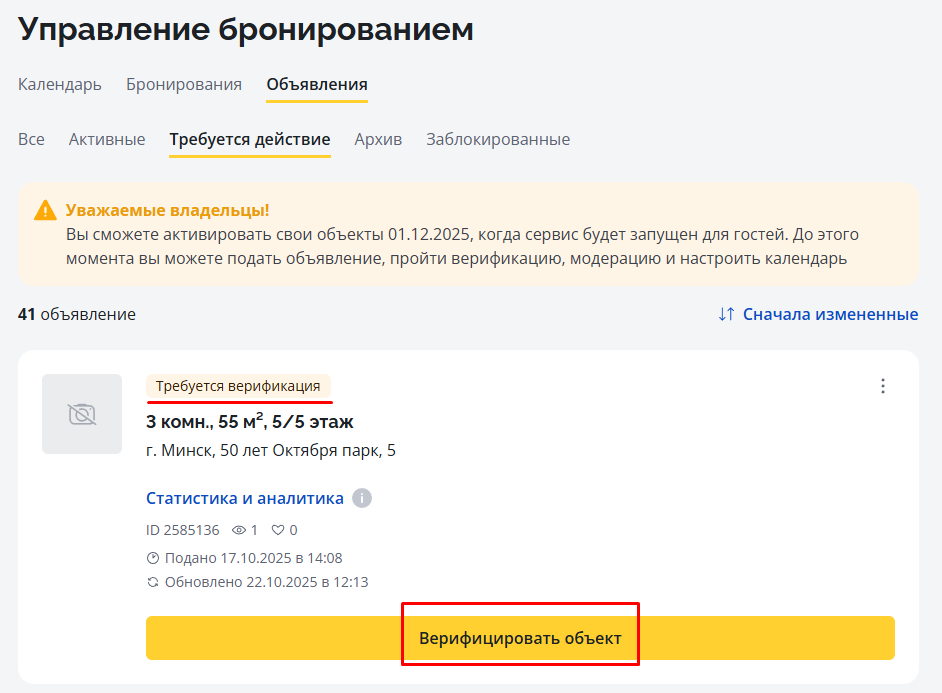
Task: Open the three-dot listing options menu
Action: (882, 386)
